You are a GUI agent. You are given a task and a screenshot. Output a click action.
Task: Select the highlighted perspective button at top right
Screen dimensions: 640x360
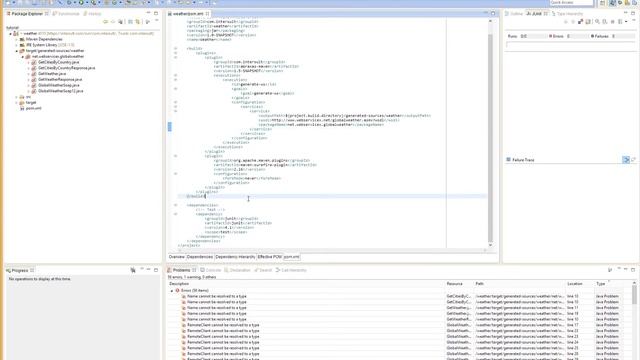612,3
